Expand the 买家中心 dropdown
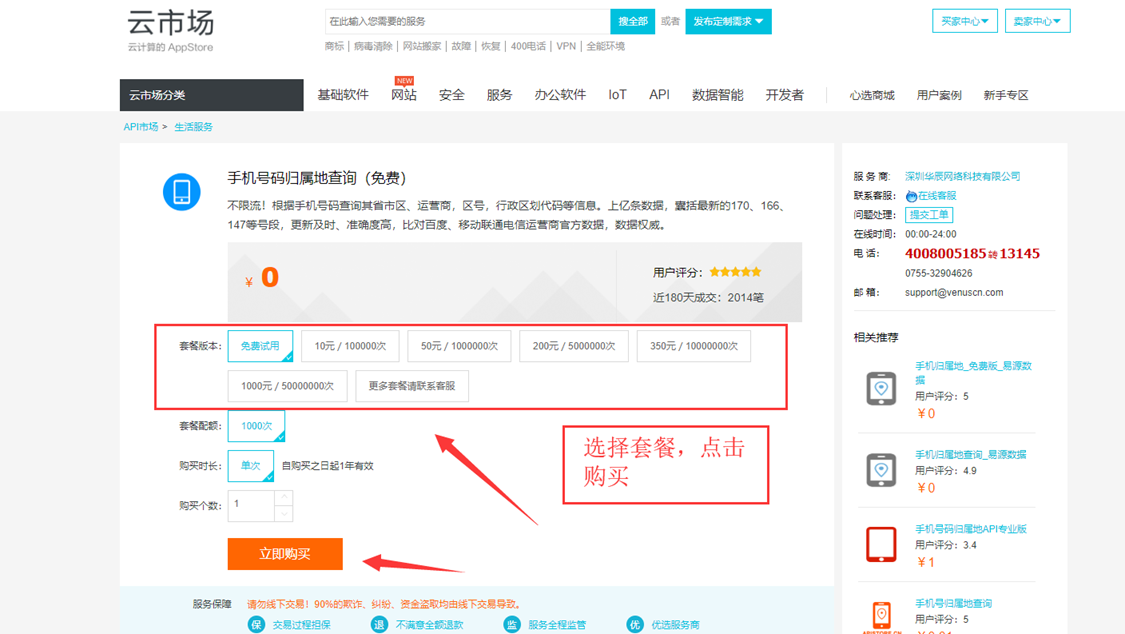This screenshot has width=1125, height=634. click(x=965, y=21)
